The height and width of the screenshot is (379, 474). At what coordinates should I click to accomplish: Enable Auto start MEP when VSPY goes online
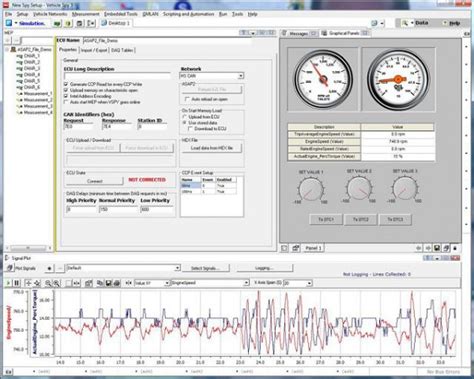(66, 102)
